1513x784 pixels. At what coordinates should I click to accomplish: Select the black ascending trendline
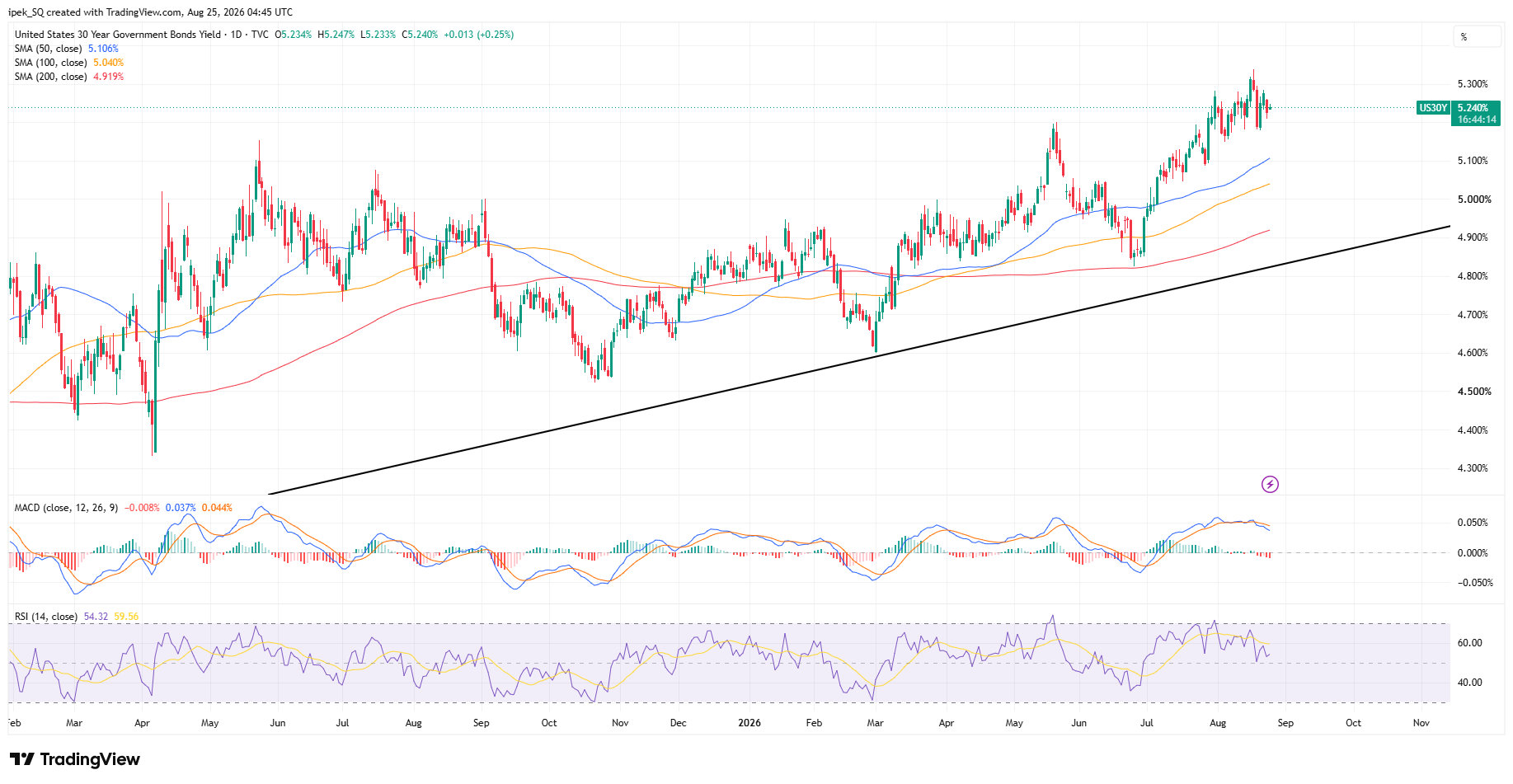click(x=859, y=360)
